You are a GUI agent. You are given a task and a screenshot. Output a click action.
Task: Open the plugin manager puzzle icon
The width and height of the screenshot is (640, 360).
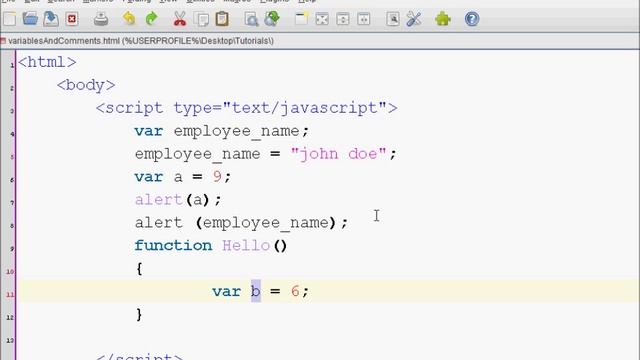click(443, 19)
